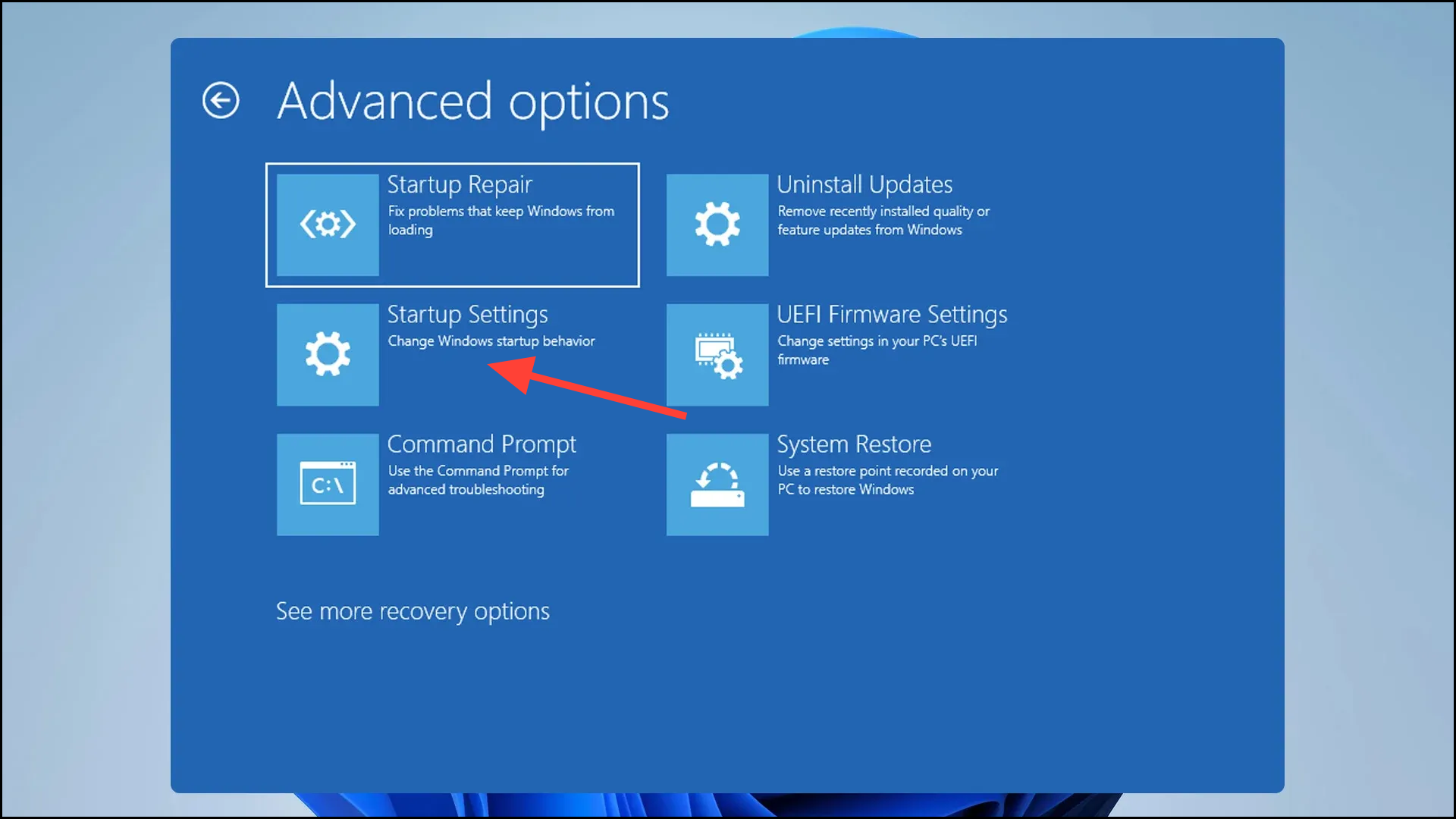
Task: Click the Uninstall Updates gear icon
Action: [717, 224]
